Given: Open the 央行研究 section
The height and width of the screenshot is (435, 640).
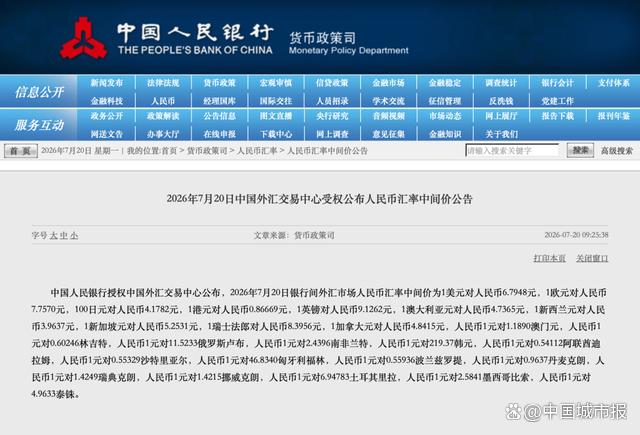Looking at the screenshot, I should tap(332, 116).
